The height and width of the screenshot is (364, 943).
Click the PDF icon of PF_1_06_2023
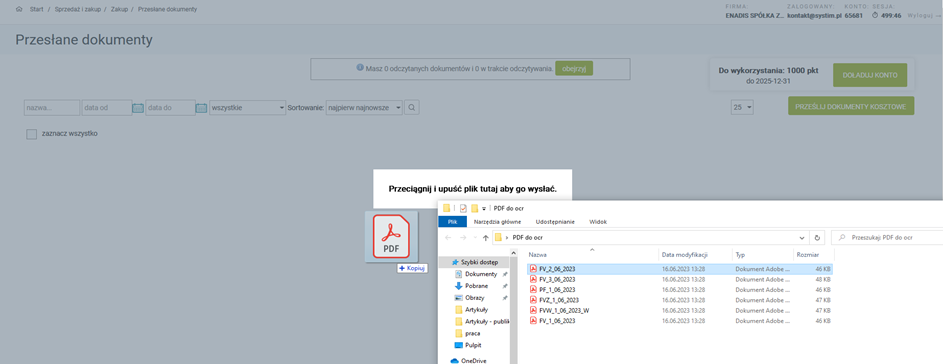(x=533, y=289)
